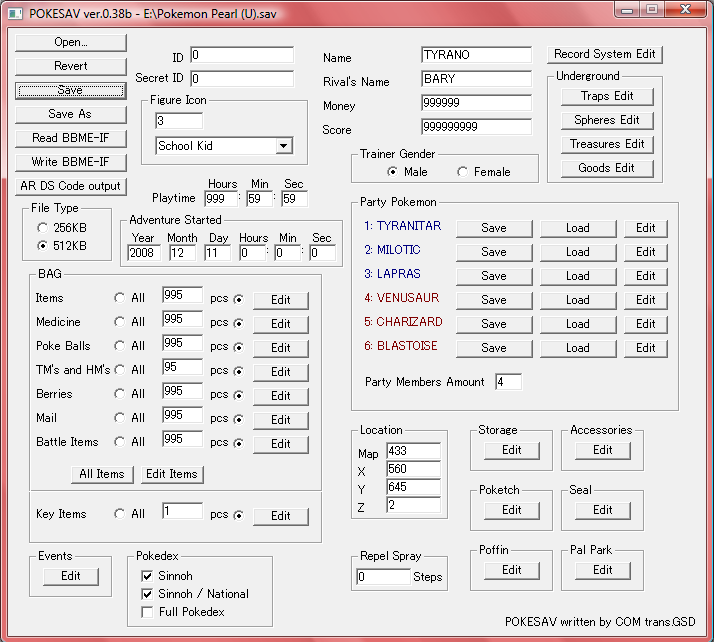Image resolution: width=714 pixels, height=642 pixels.
Task: Save the BLASTOISE party Pokemon
Action: 494,348
